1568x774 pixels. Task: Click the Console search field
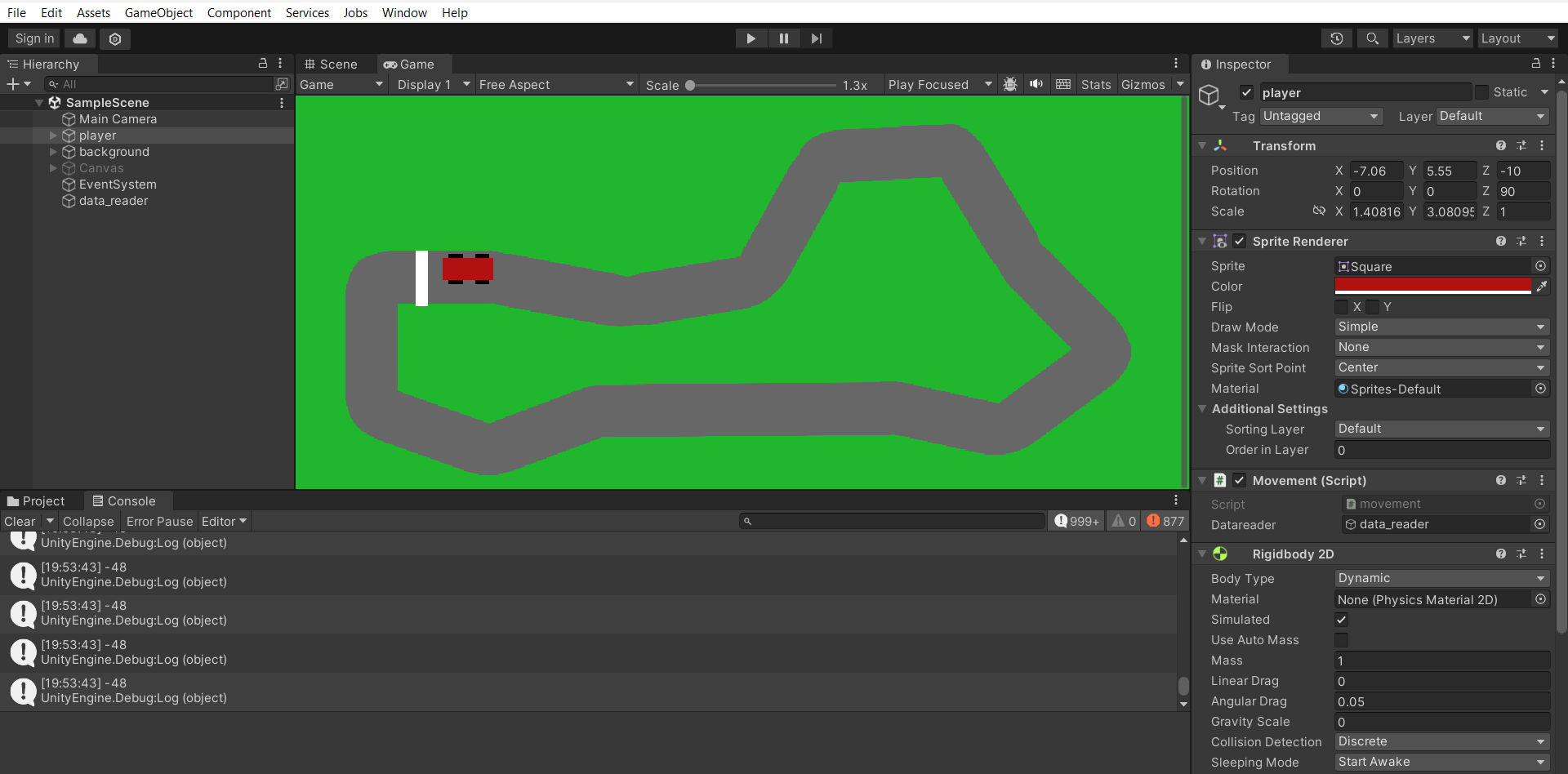tap(890, 521)
